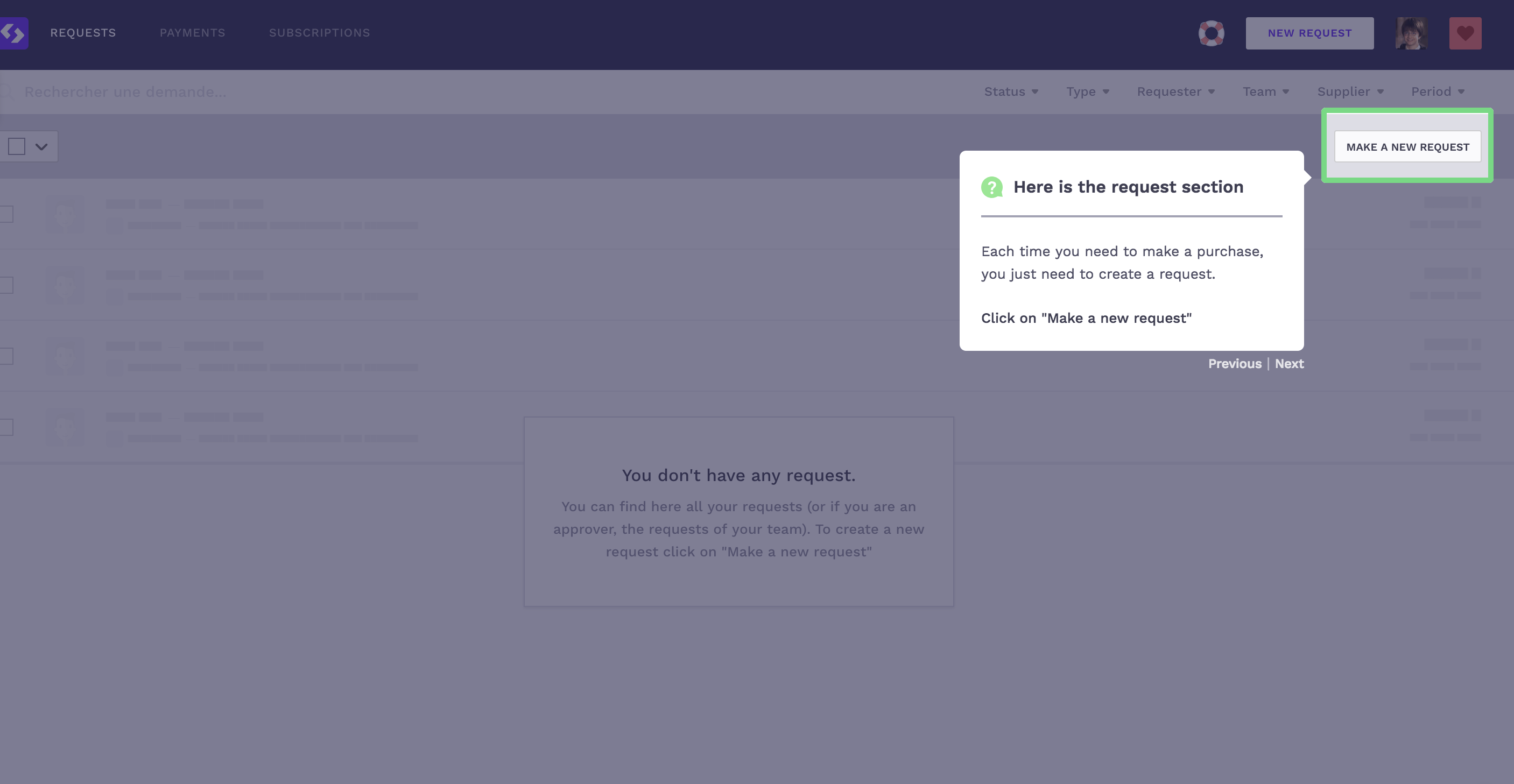Expand the Supplier filter dropdown
The width and height of the screenshot is (1514, 784).
pyautogui.click(x=1350, y=91)
